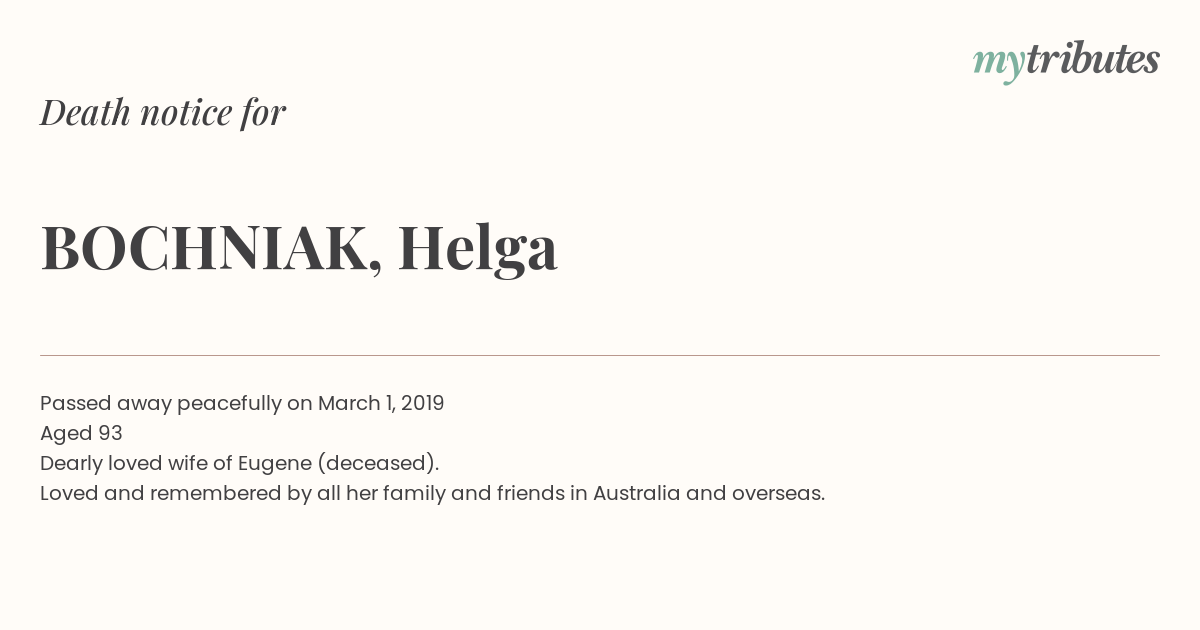
Task: Click the green "my" in the logo
Action: click(x=999, y=64)
